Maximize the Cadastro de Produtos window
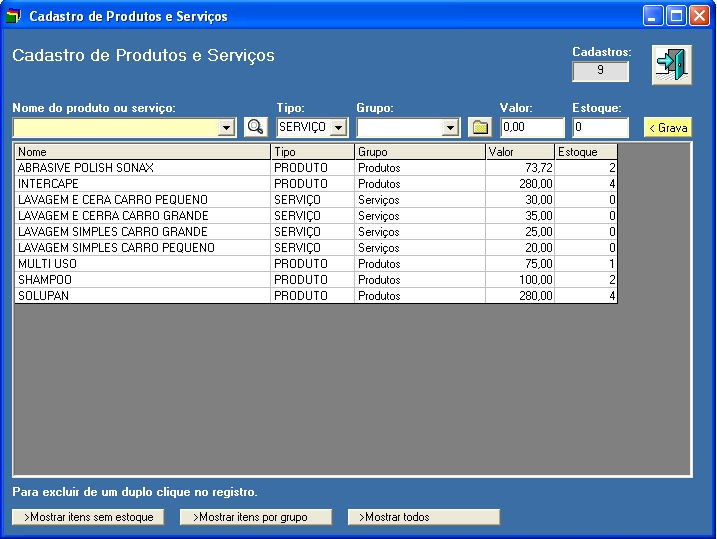Screen dimensions: 717x539 [x=676, y=16]
